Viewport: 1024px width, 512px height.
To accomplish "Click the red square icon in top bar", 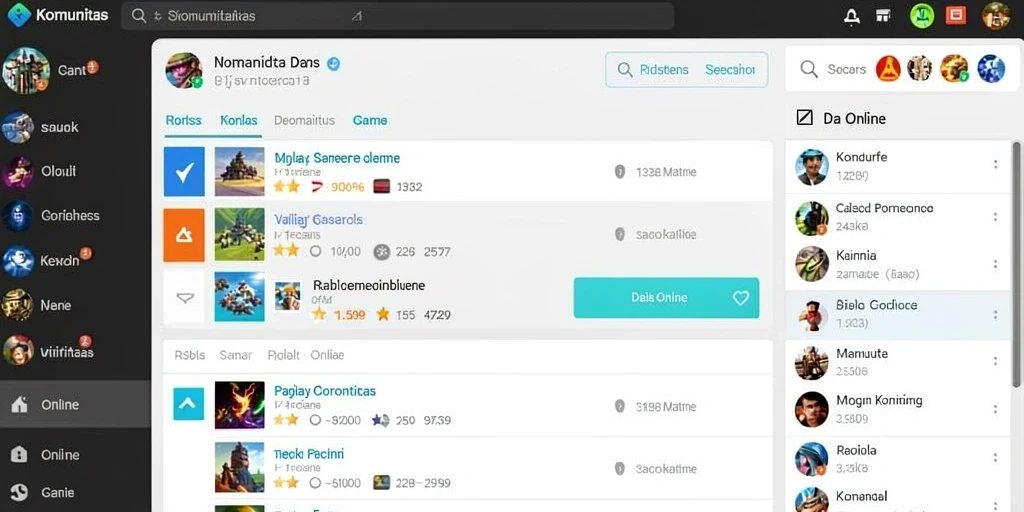I will [x=956, y=16].
